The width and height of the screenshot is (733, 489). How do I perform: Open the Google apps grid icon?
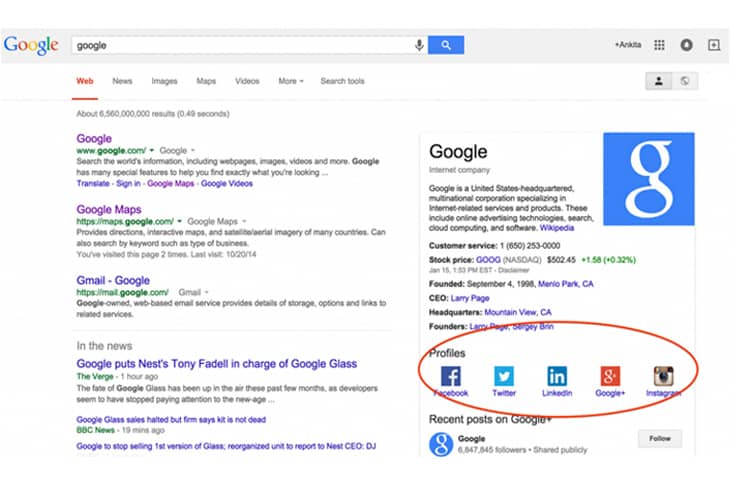pos(660,45)
